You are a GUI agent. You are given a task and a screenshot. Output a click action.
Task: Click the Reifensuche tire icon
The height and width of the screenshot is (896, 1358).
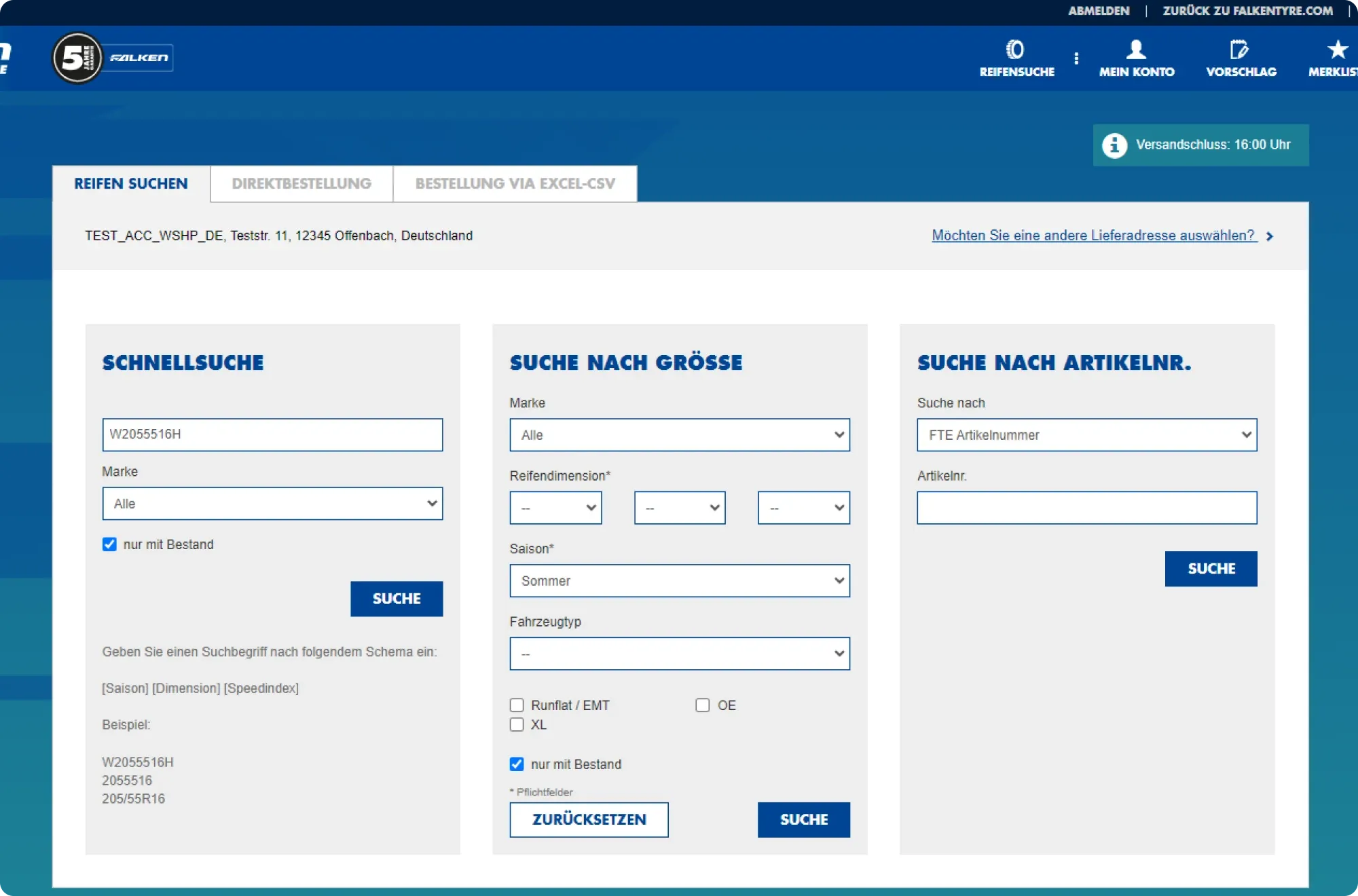[1015, 50]
